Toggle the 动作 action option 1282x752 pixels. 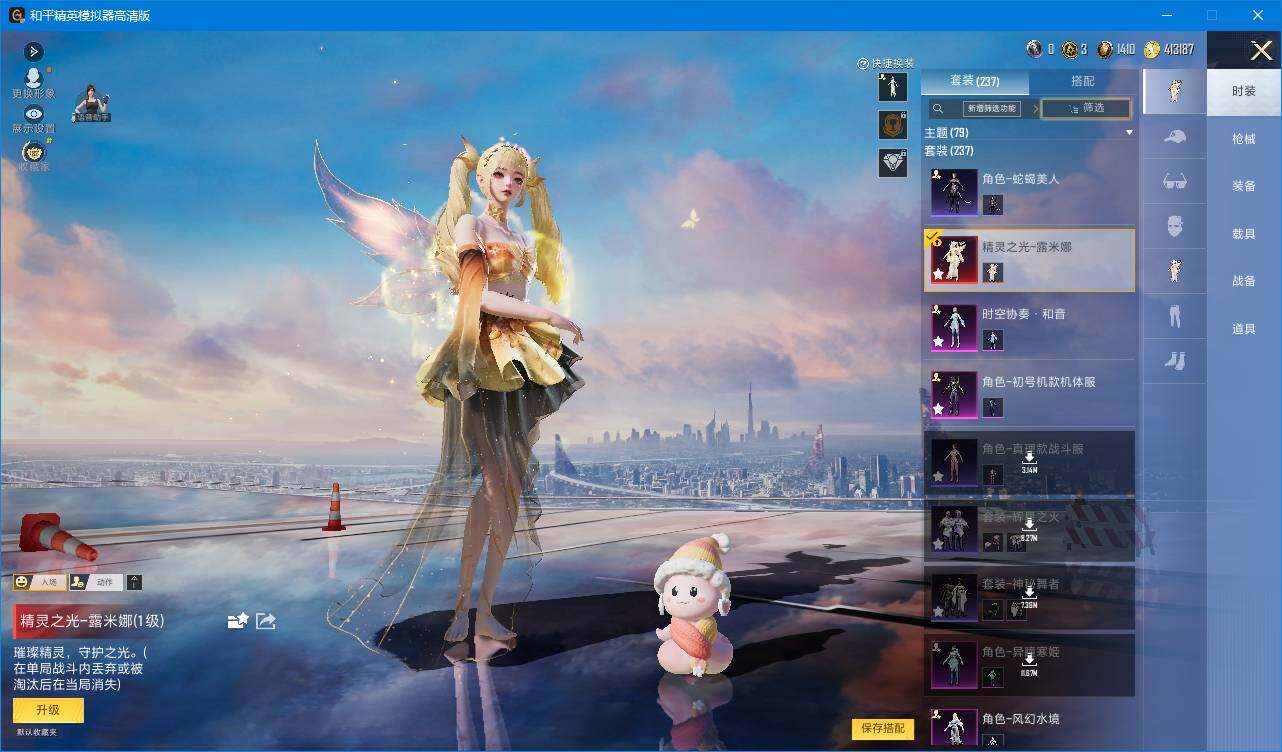(x=95, y=582)
